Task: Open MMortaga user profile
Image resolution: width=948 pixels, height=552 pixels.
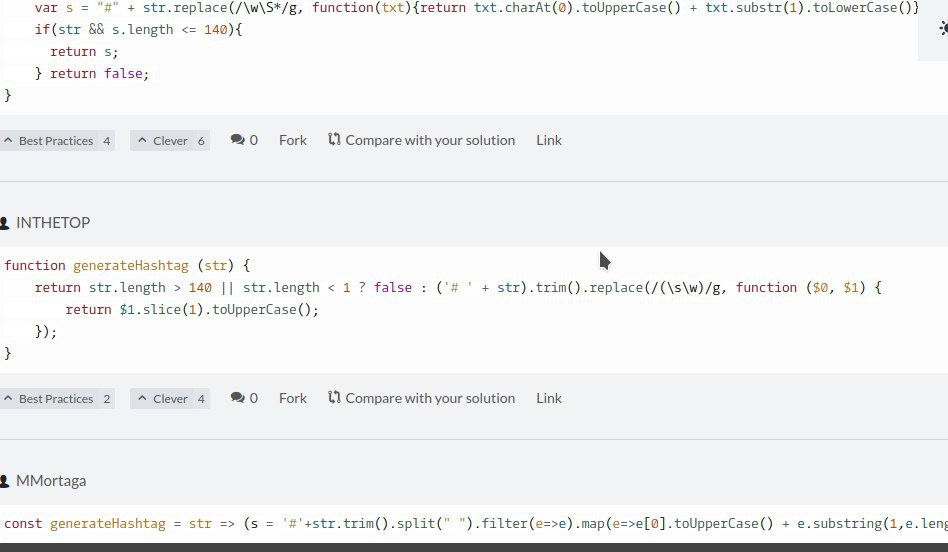Action: 51,481
